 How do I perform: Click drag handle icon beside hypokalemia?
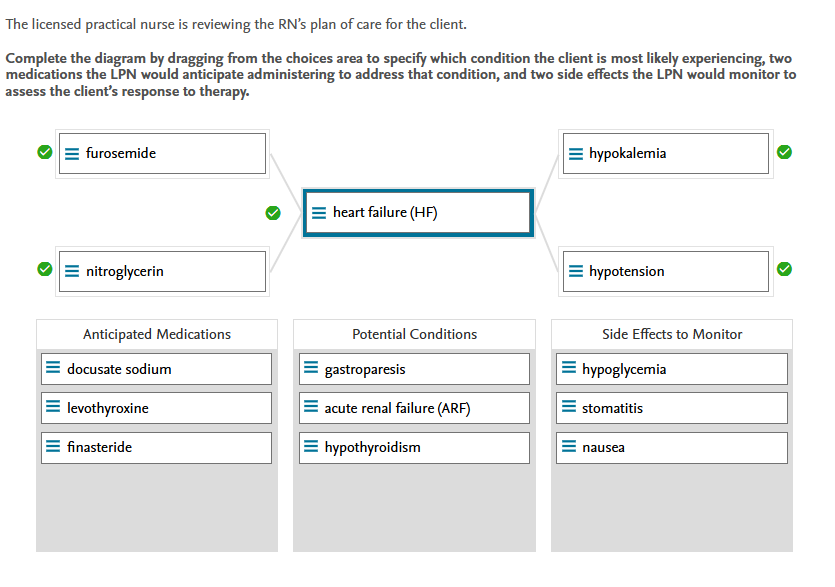(x=576, y=154)
